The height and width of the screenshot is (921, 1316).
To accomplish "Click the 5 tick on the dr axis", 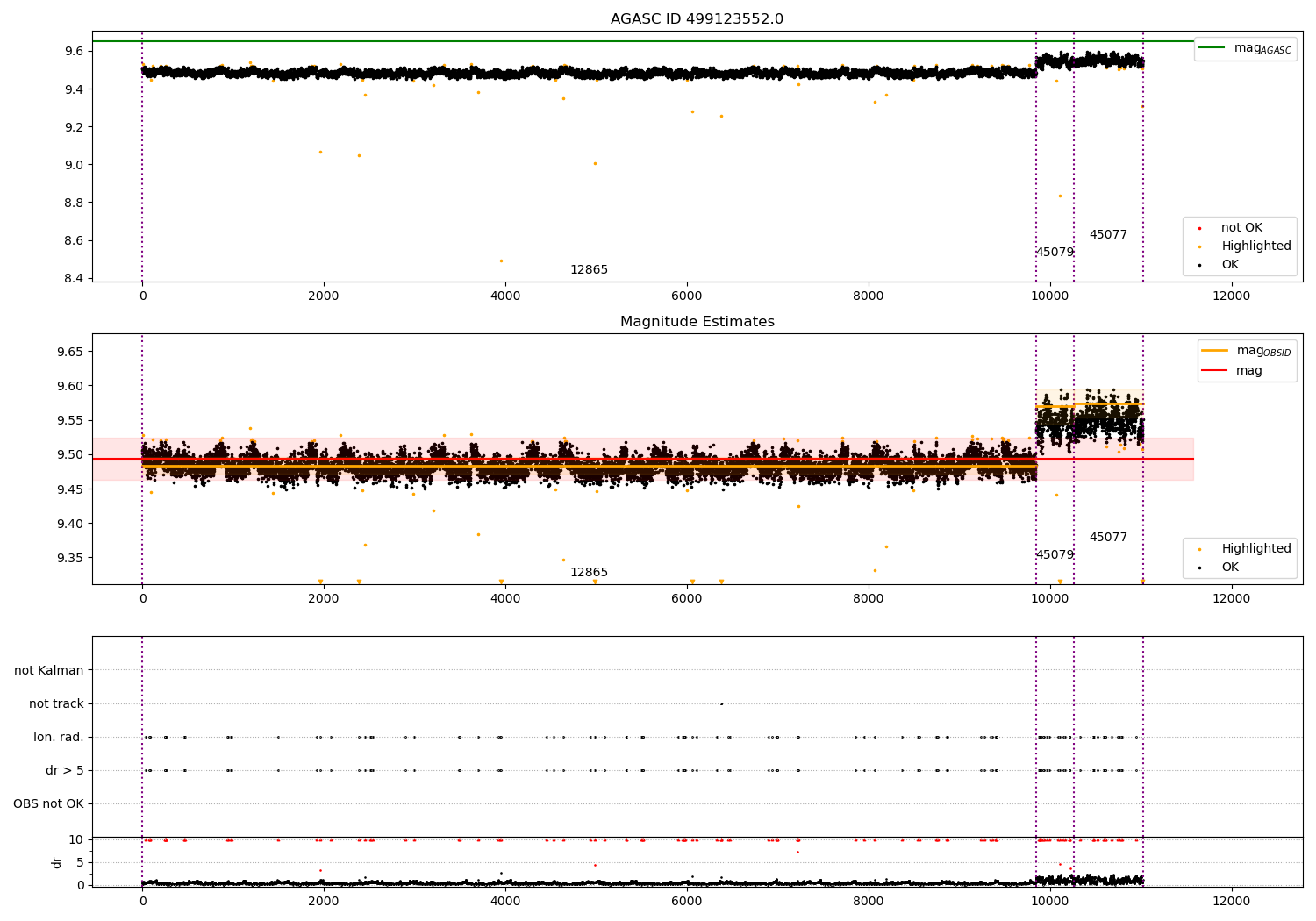I will coord(81,862).
